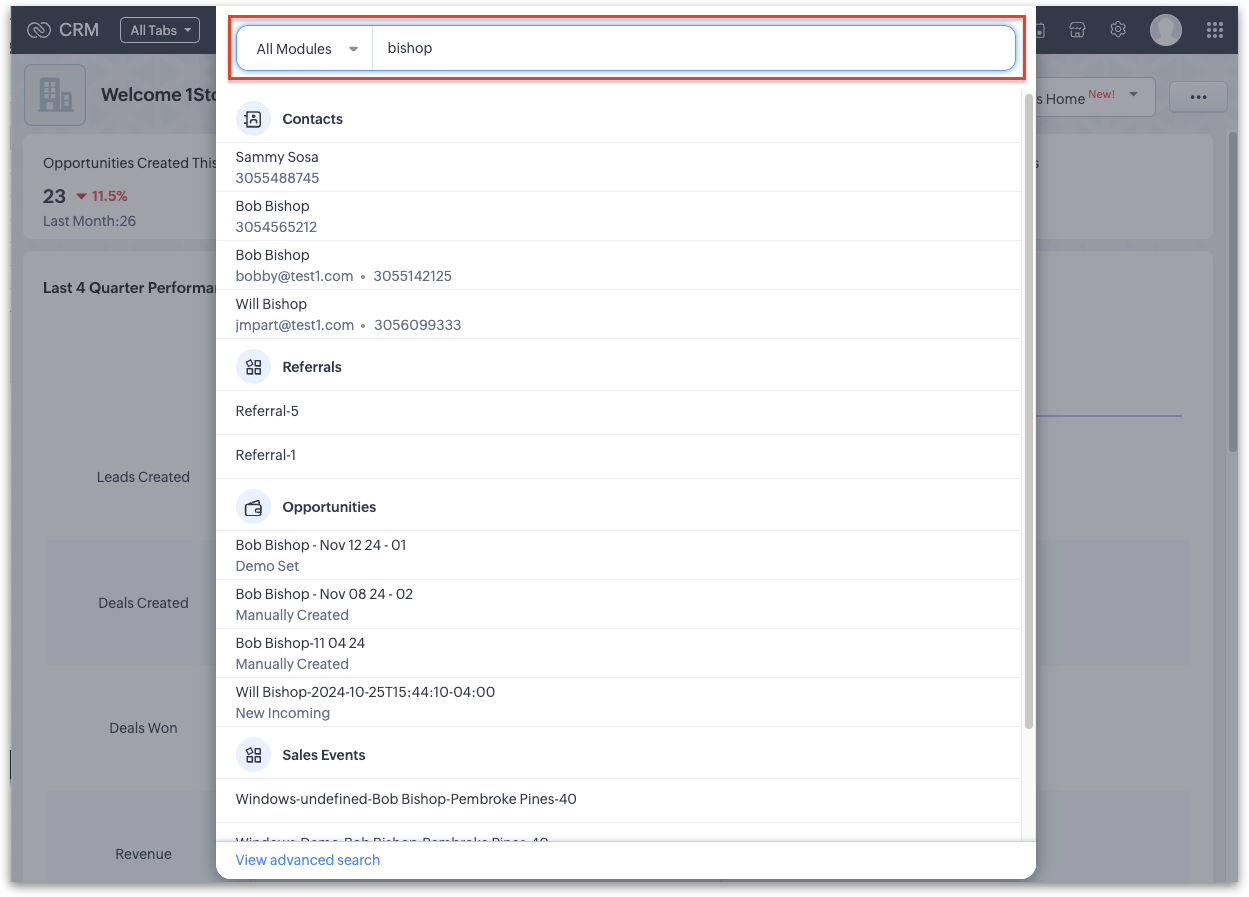Click the user profile avatar

pos(1165,30)
